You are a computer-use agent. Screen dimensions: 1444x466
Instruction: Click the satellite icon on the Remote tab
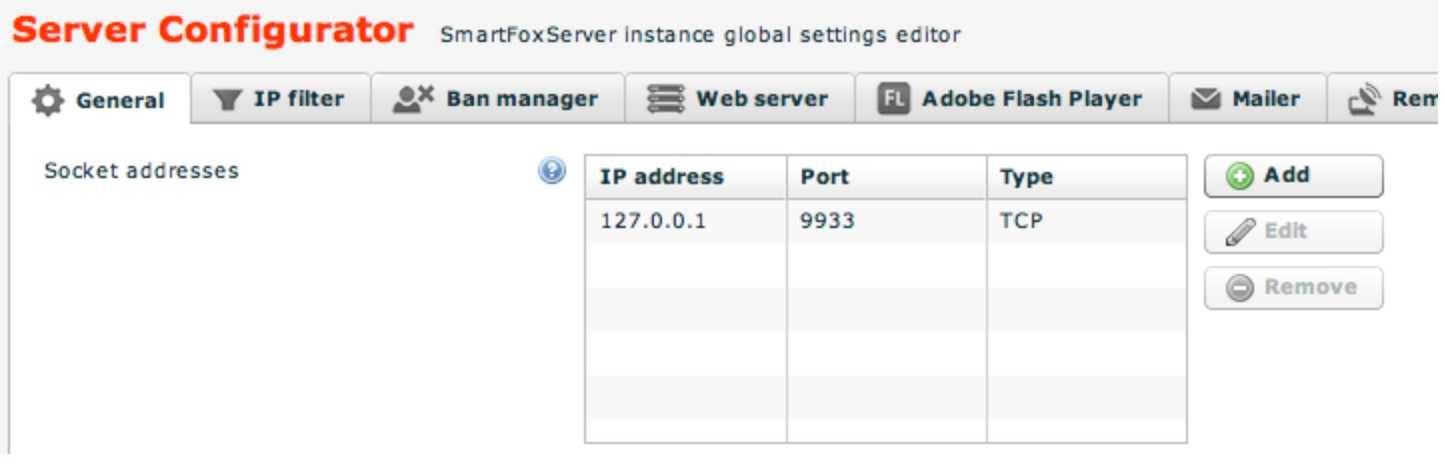[1363, 99]
